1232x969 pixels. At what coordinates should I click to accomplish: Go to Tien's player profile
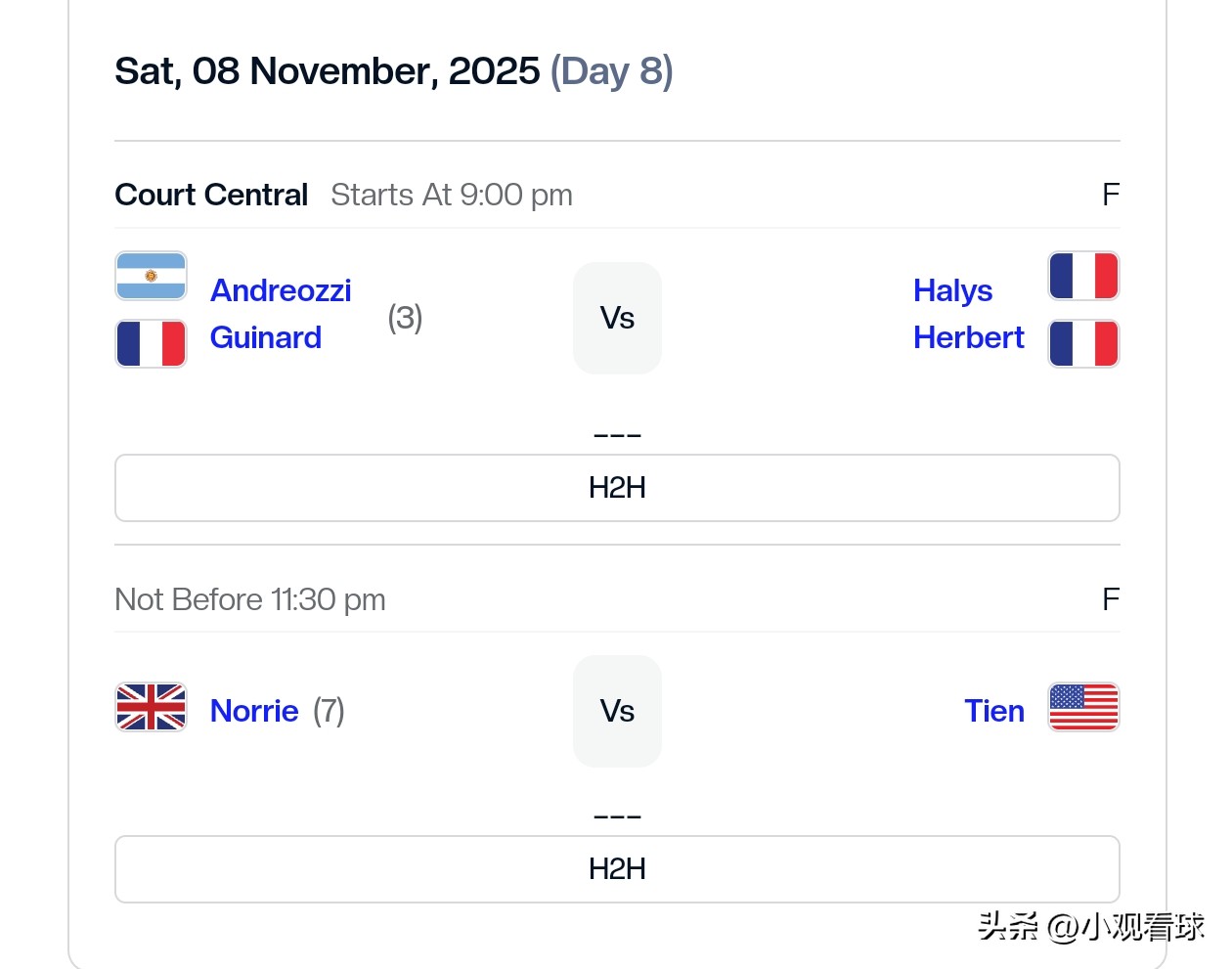(994, 711)
